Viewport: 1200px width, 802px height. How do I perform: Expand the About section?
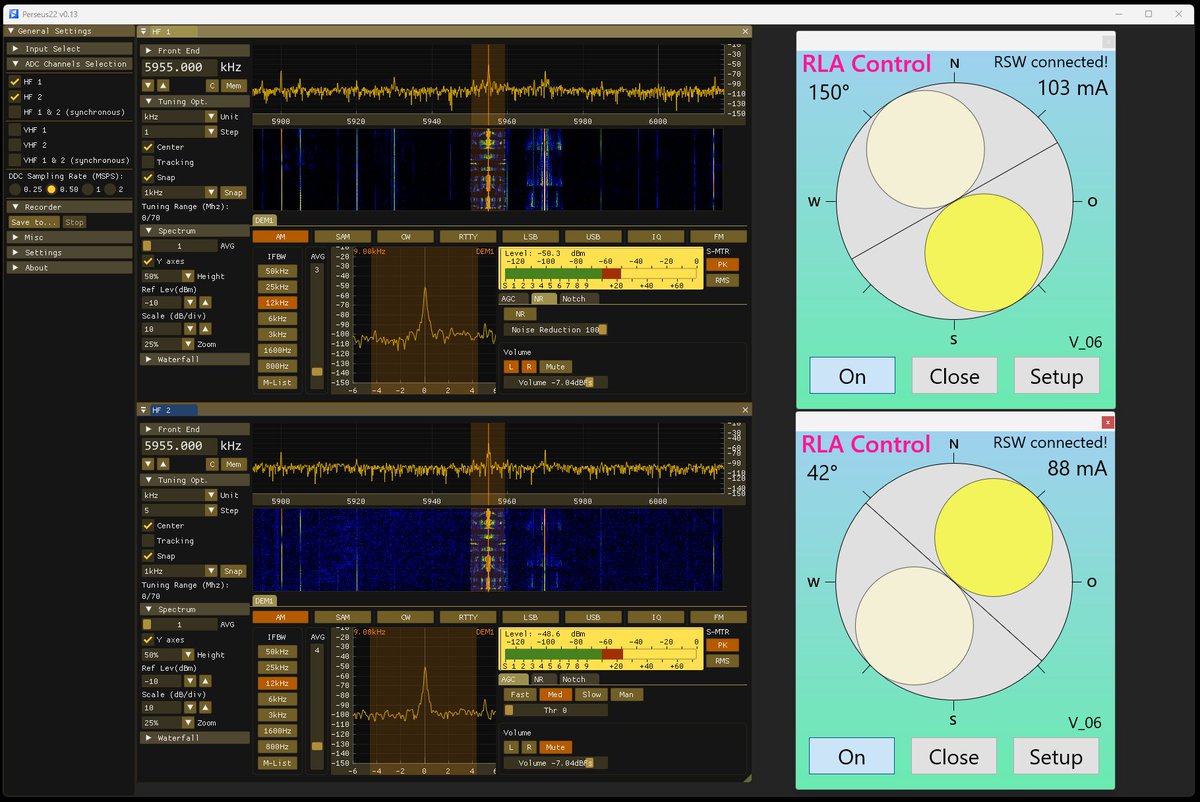[69, 268]
